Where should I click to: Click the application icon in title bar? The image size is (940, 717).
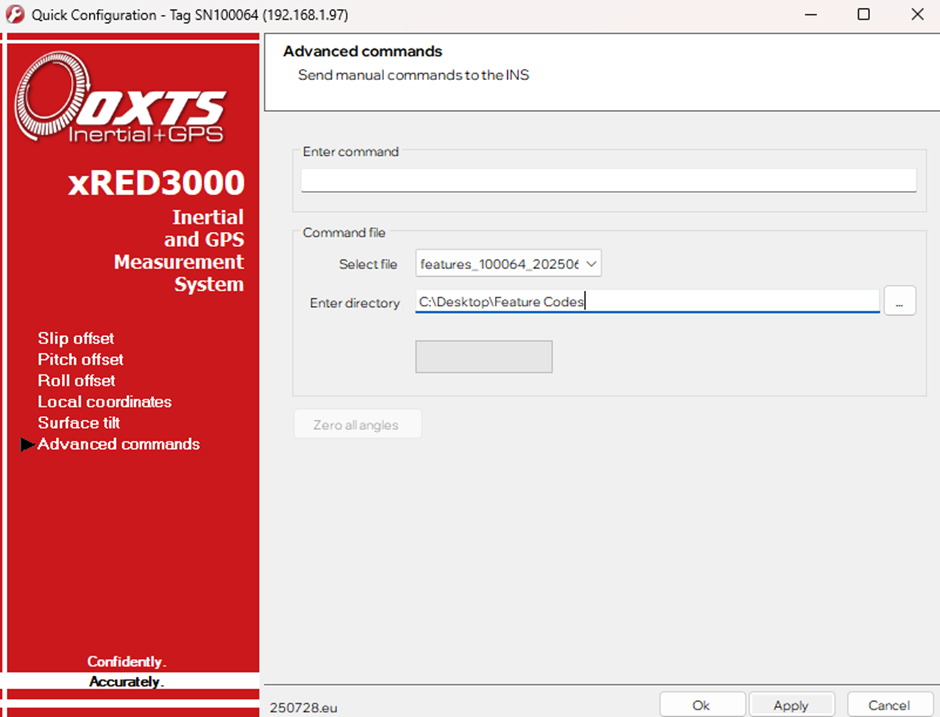(x=14, y=14)
